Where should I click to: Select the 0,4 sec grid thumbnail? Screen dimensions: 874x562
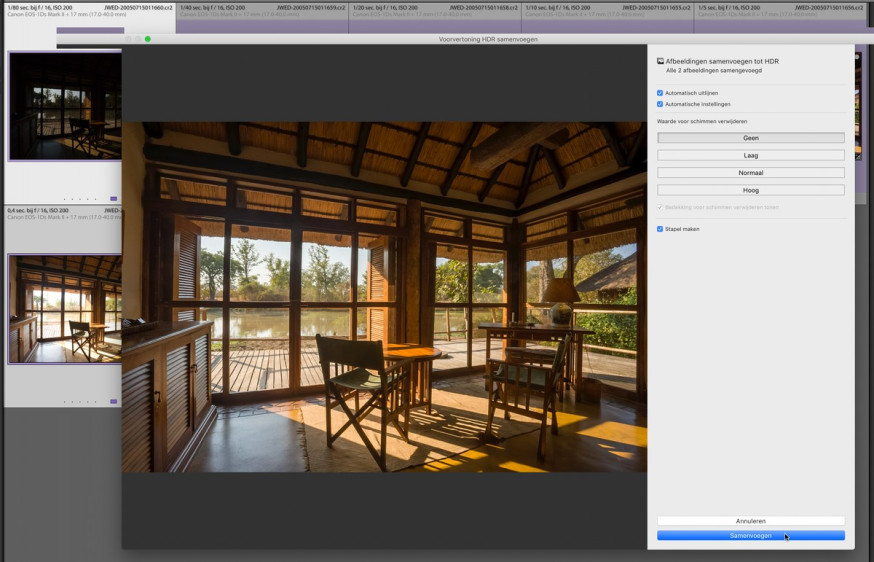pos(65,309)
